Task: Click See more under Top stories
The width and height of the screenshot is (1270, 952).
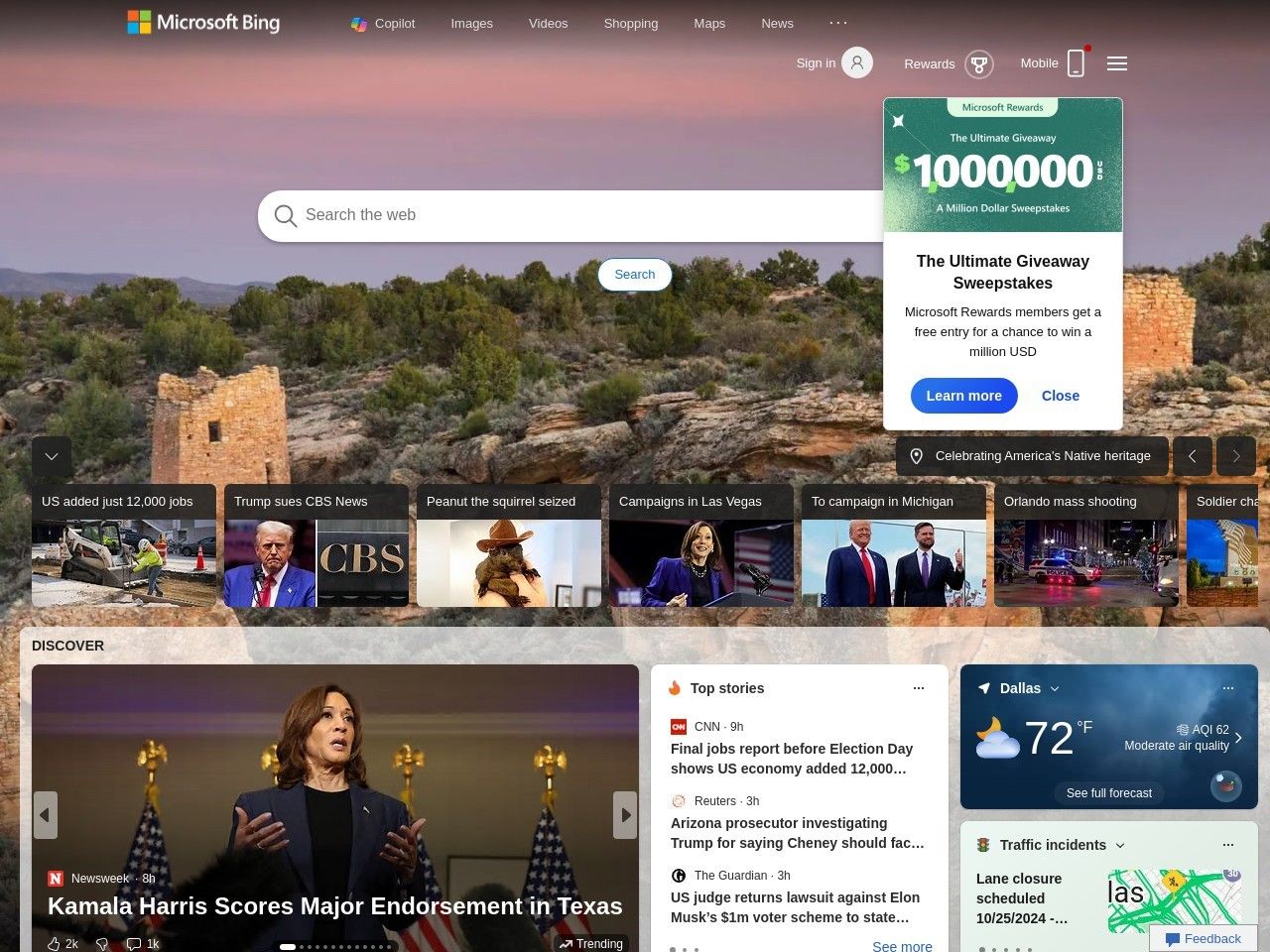Action: pos(902,946)
